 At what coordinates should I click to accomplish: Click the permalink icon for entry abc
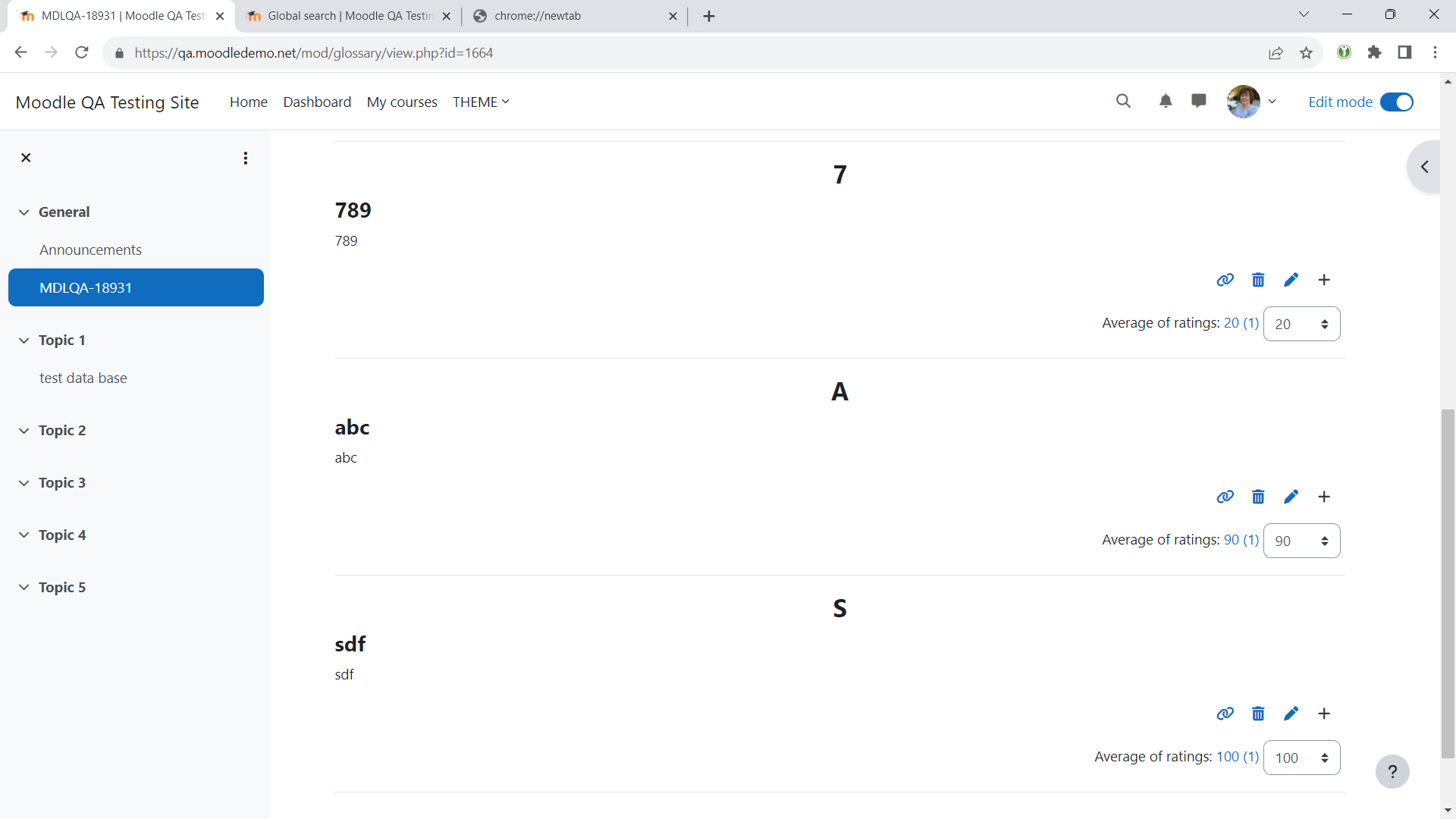click(x=1225, y=497)
